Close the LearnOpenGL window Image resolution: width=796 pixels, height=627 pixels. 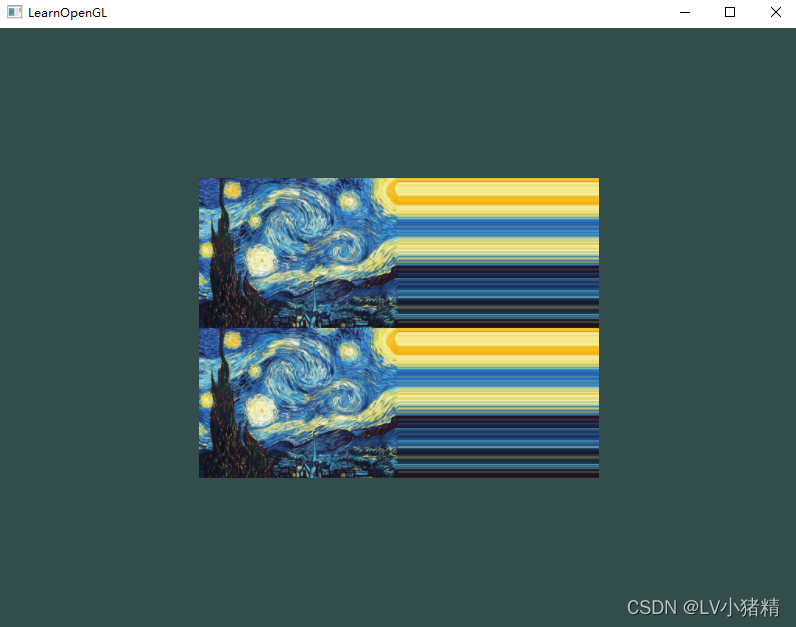pyautogui.click(x=775, y=12)
